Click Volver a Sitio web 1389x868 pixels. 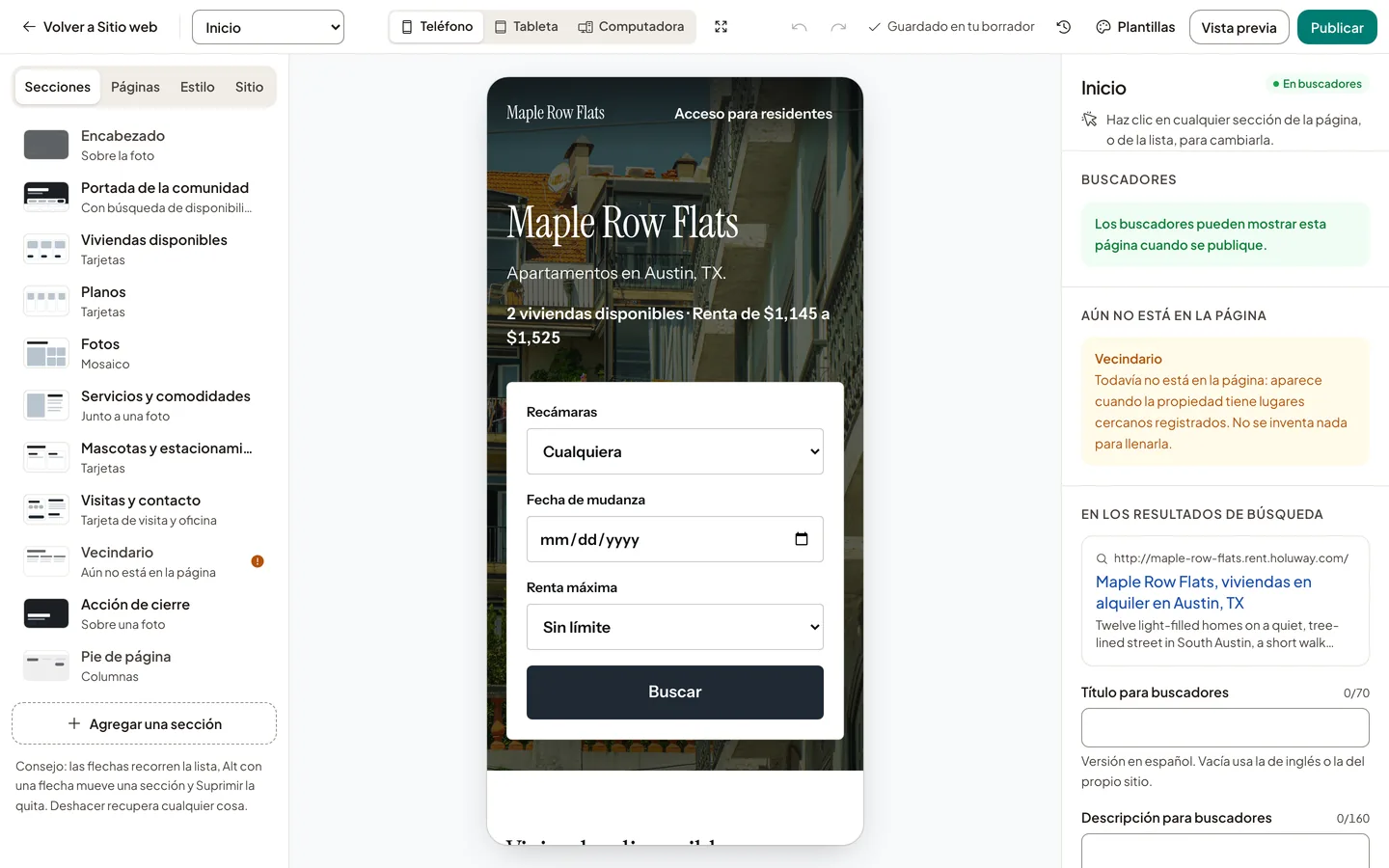click(x=90, y=27)
